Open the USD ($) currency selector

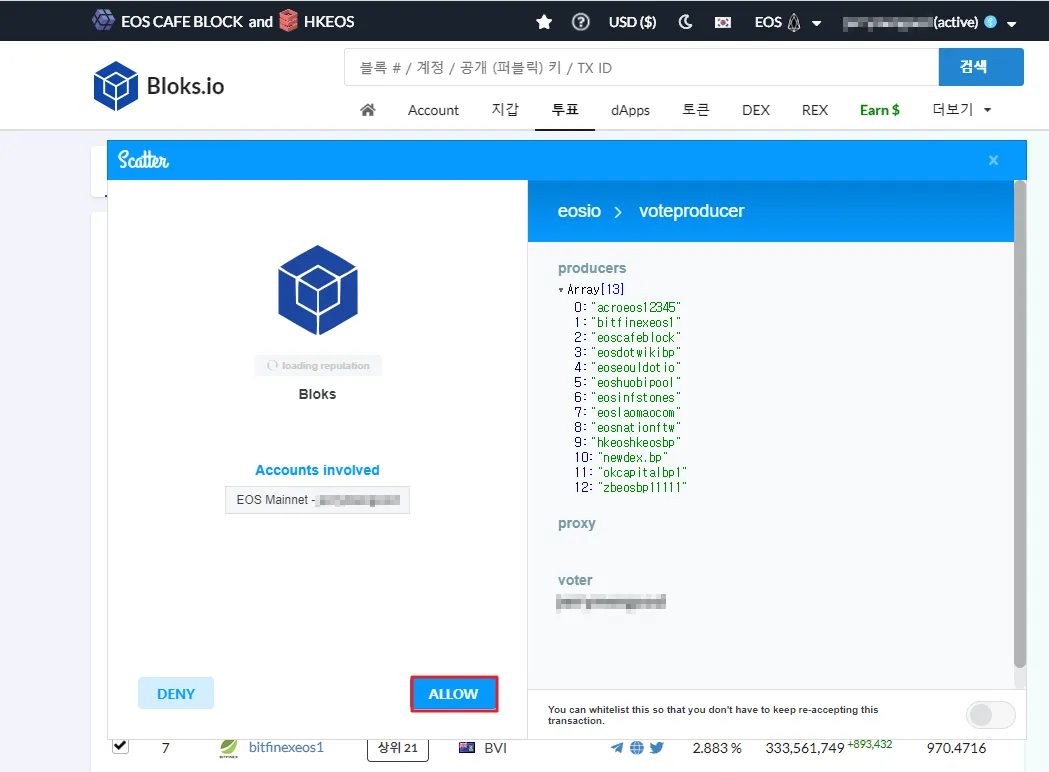[x=632, y=22]
